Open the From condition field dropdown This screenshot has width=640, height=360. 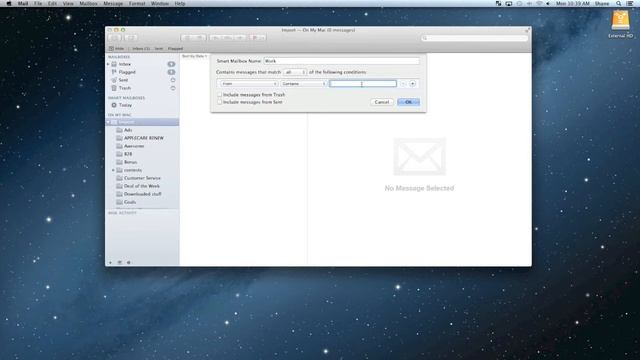pos(249,84)
